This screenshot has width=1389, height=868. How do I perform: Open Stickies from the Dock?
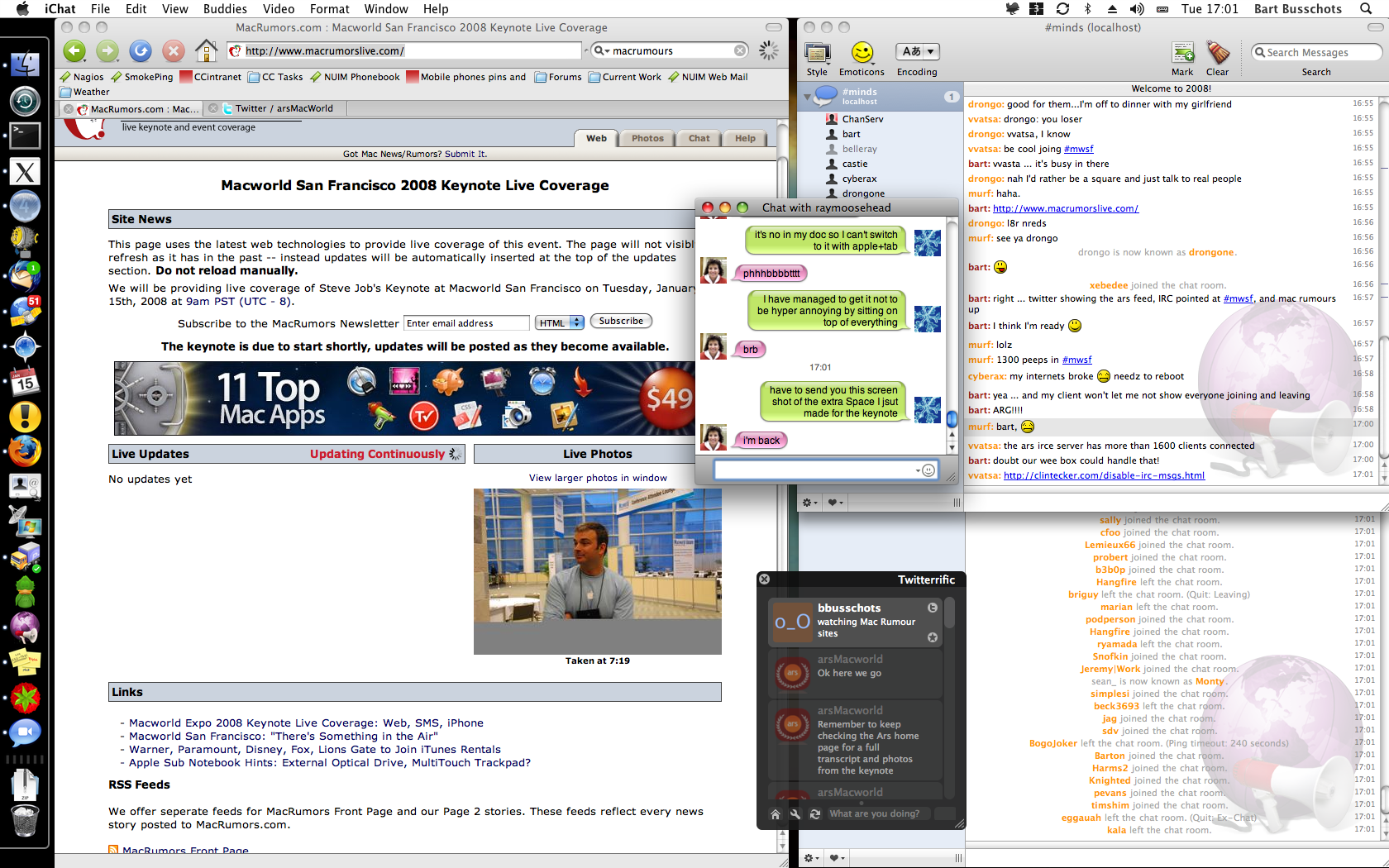pos(25,663)
